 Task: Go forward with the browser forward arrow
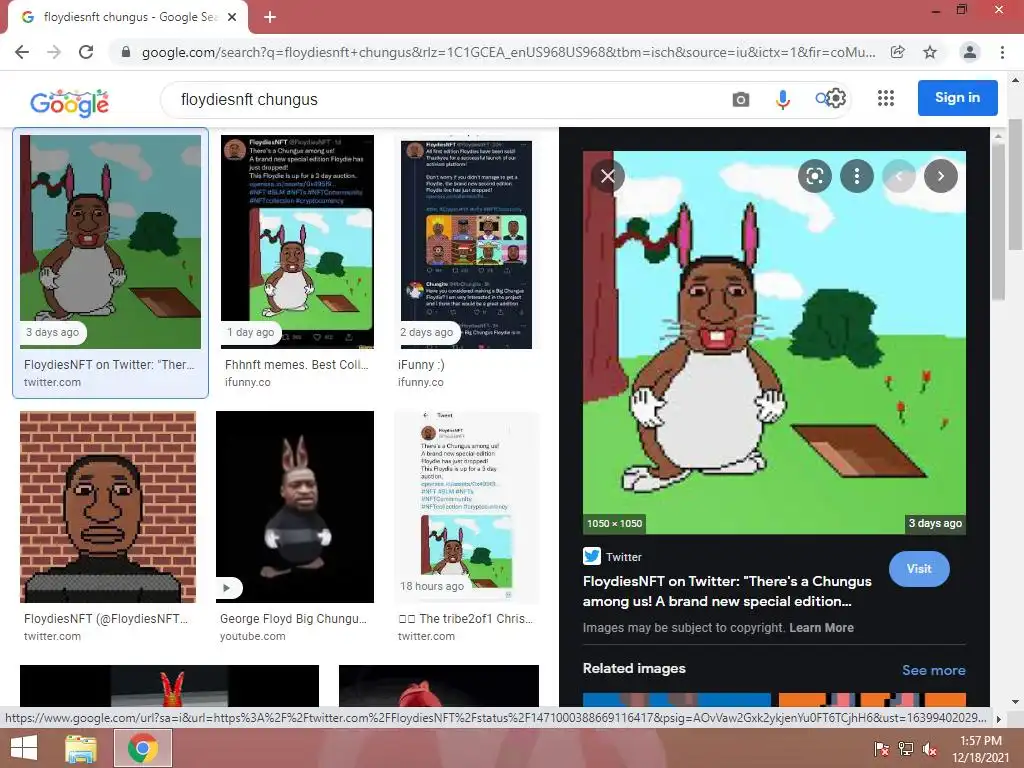point(54,52)
